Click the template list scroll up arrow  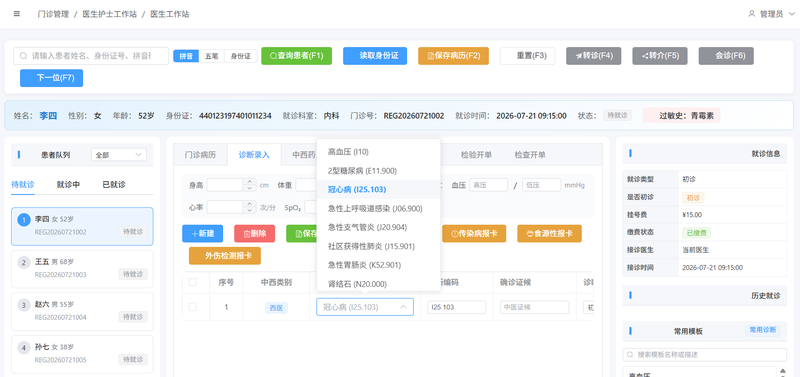pos(783,370)
